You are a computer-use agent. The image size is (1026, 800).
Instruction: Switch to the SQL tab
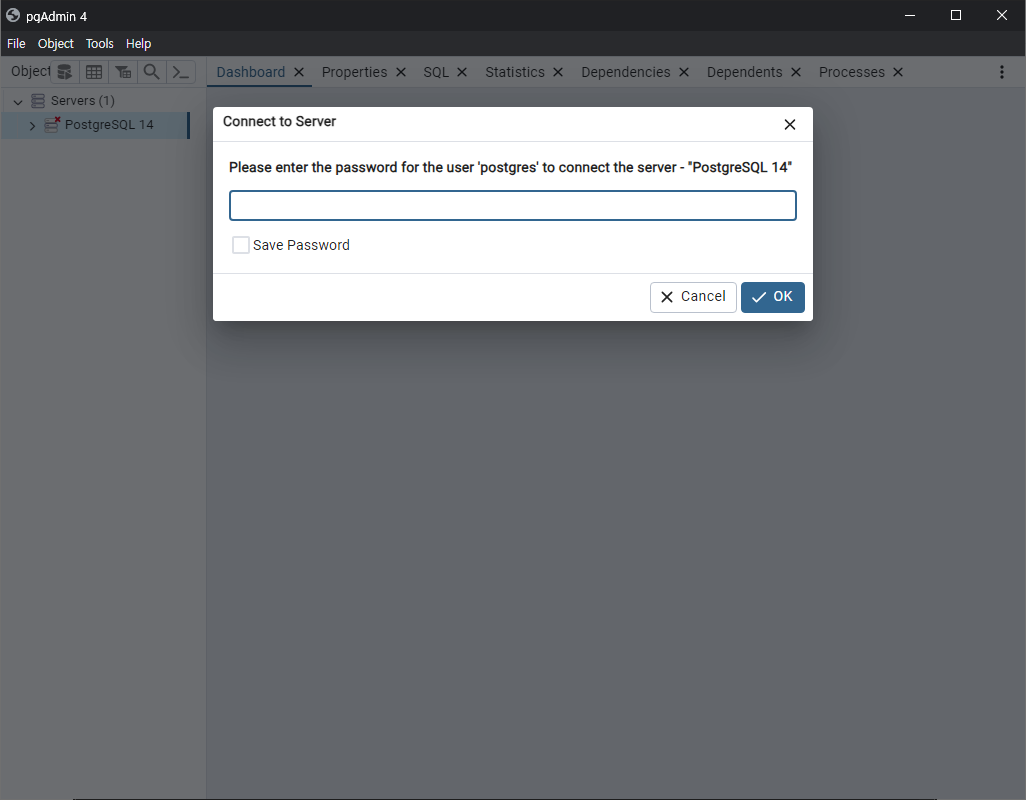[x=436, y=72]
